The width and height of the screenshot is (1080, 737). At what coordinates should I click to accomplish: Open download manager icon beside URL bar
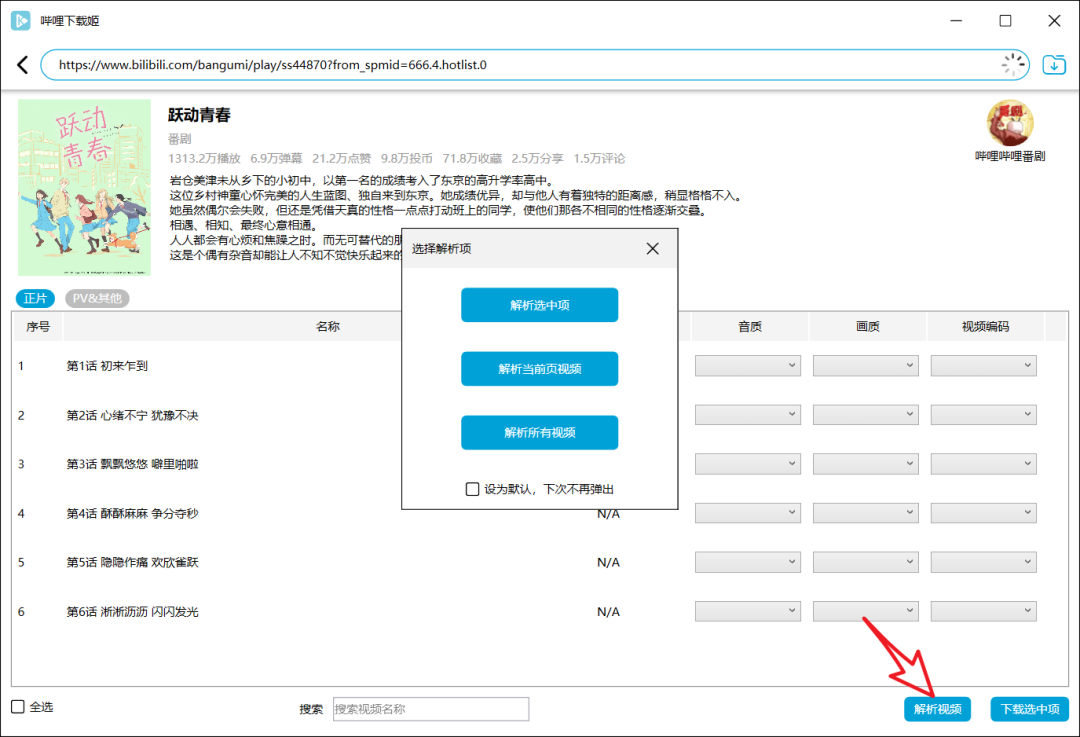tap(1054, 65)
